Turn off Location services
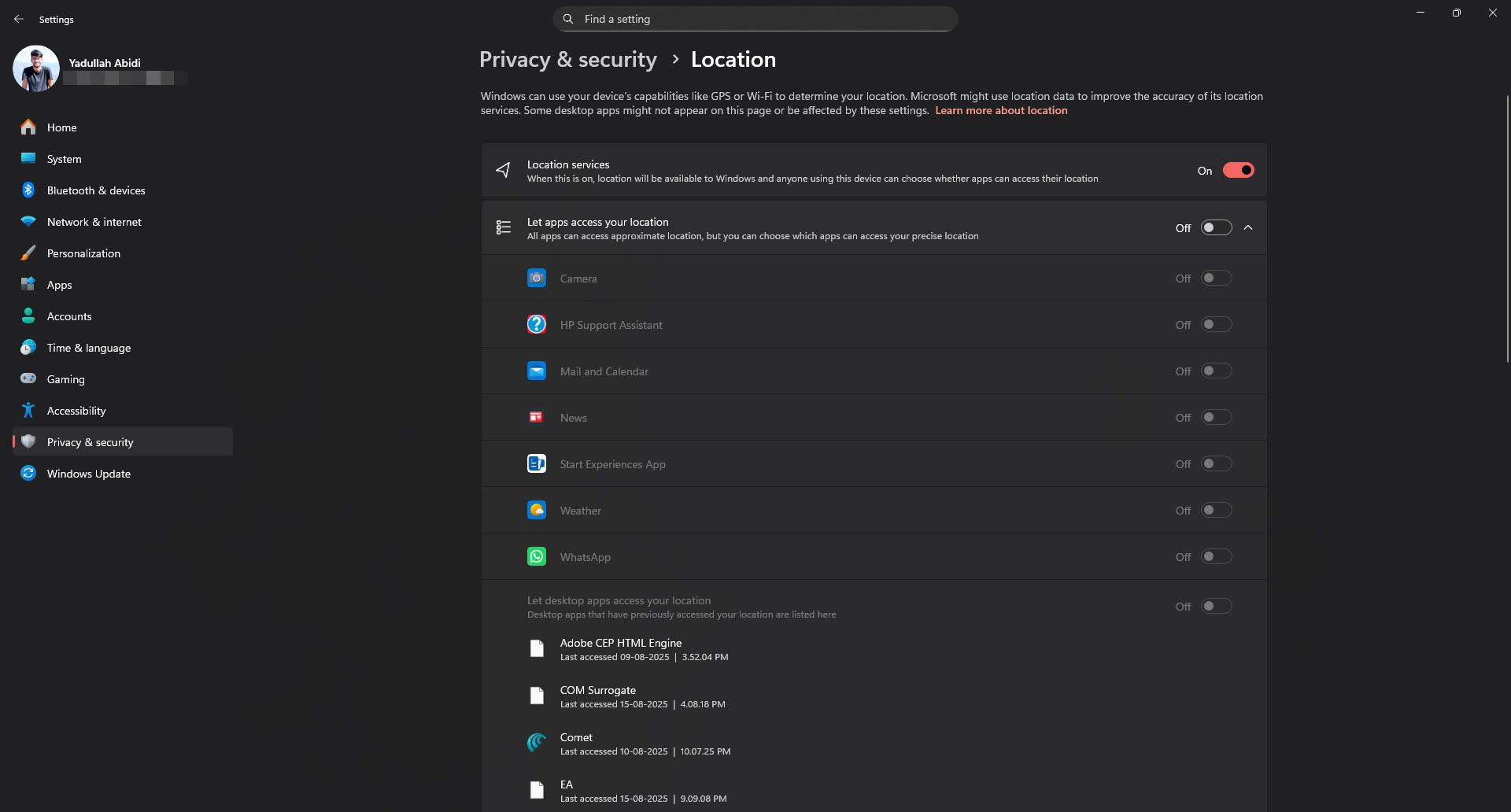1511x812 pixels. pos(1238,170)
